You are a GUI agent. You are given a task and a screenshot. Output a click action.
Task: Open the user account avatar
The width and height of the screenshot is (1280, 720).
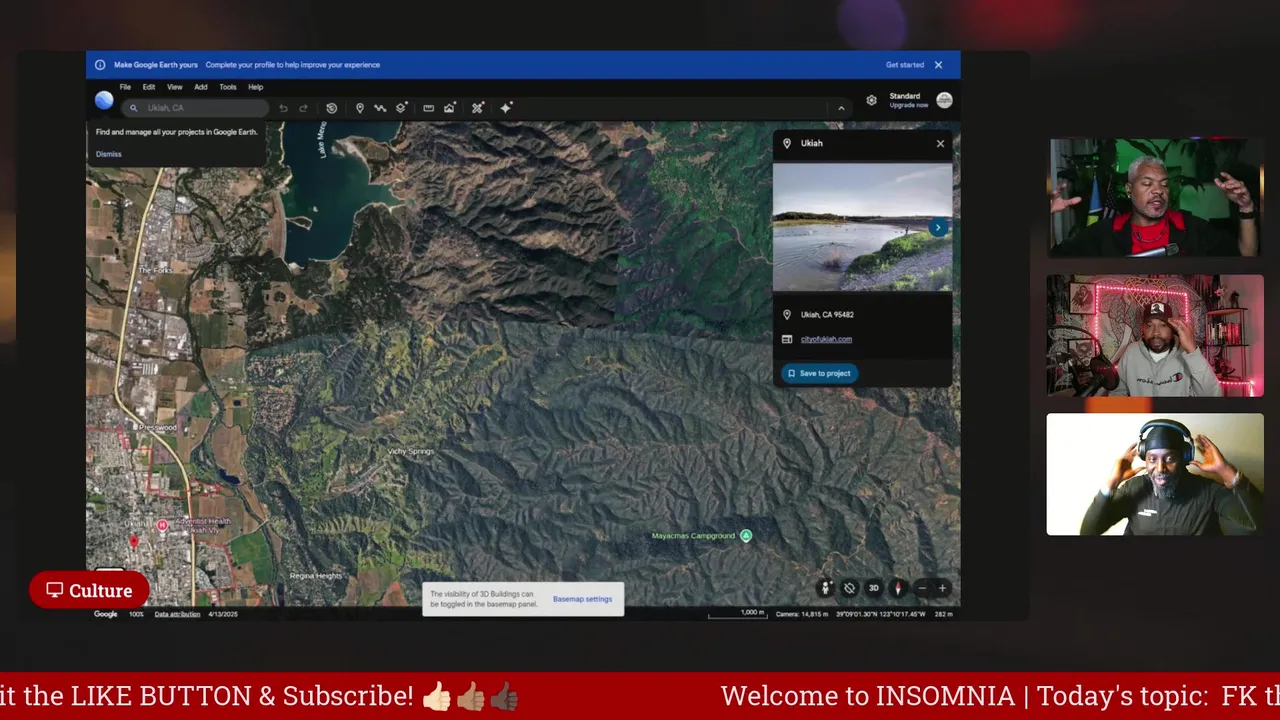coord(944,100)
